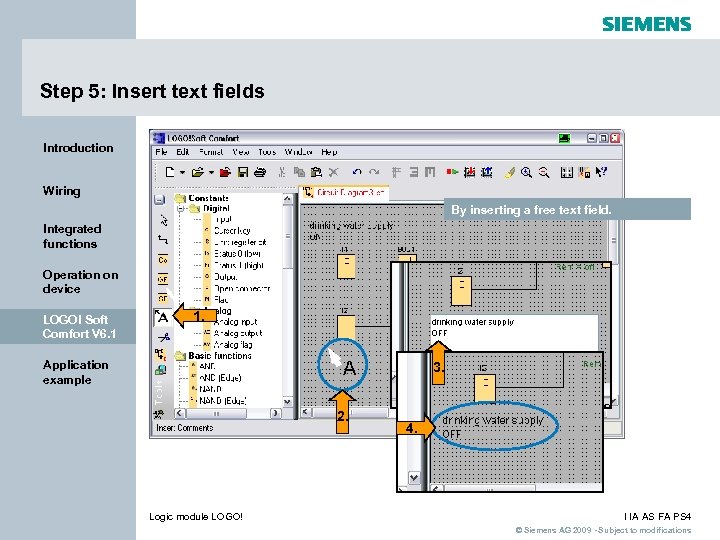720x540 pixels.
Task: Click the Zoom out magnifier icon
Action: [544, 173]
